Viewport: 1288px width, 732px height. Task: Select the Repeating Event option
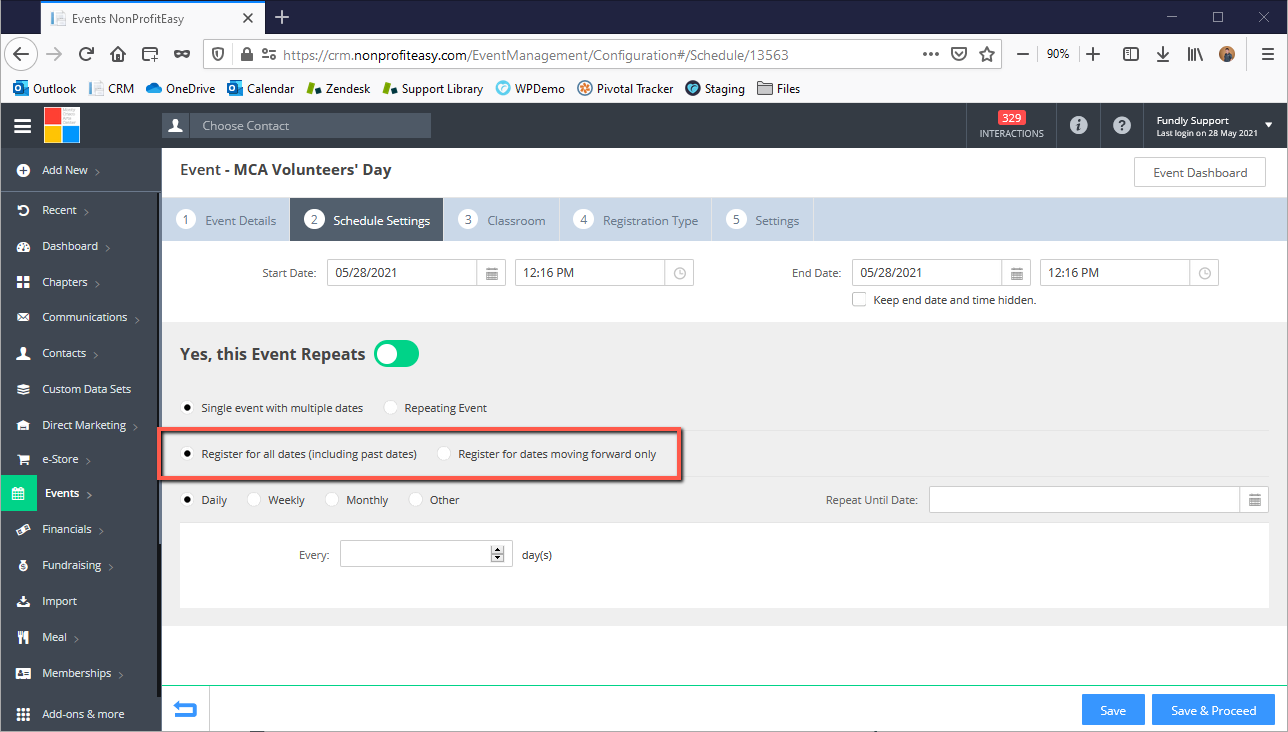pyautogui.click(x=390, y=408)
